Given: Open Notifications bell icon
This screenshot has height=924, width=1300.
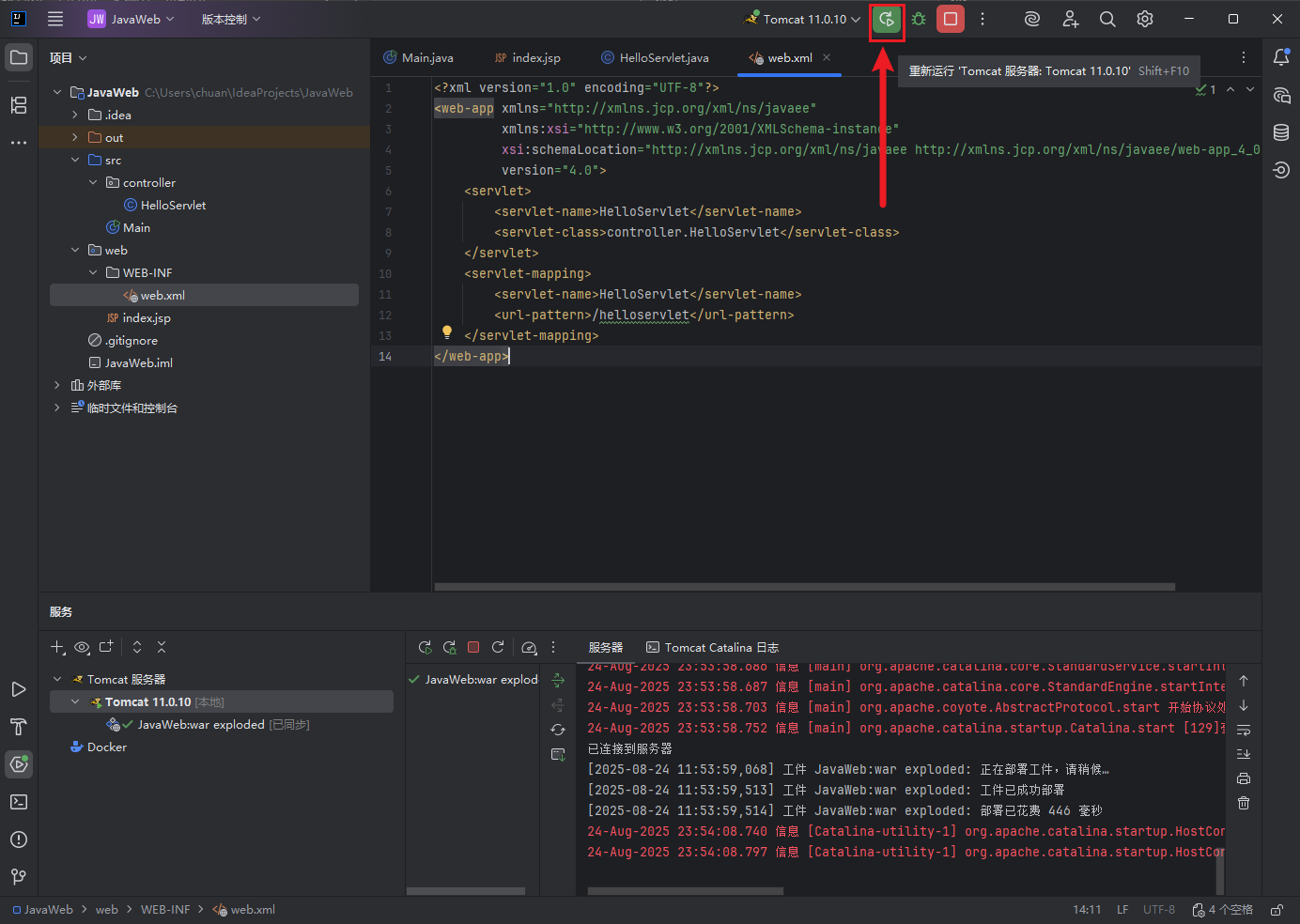Looking at the screenshot, I should point(1281,57).
